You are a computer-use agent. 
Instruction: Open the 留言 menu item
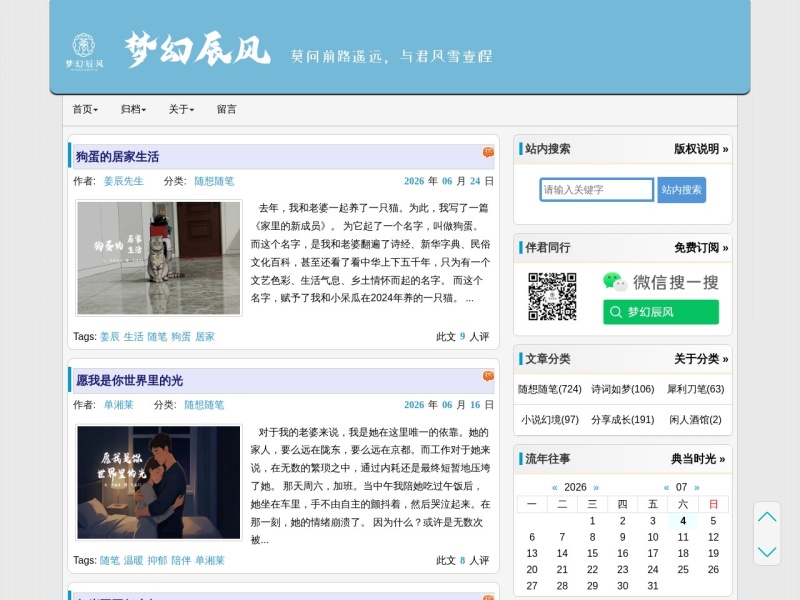[x=227, y=109]
